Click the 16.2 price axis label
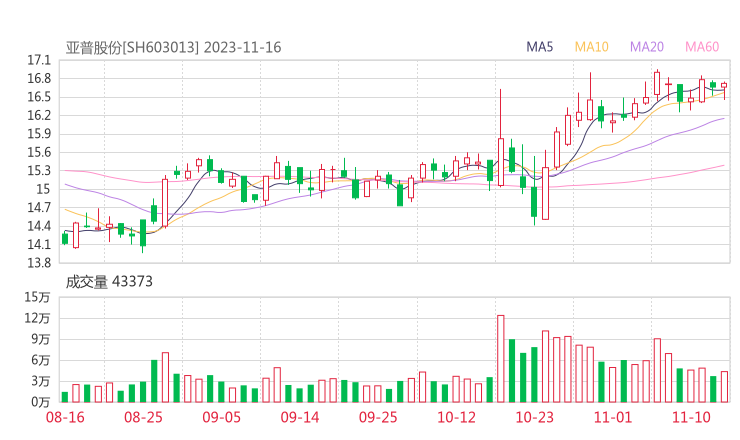 39,116
